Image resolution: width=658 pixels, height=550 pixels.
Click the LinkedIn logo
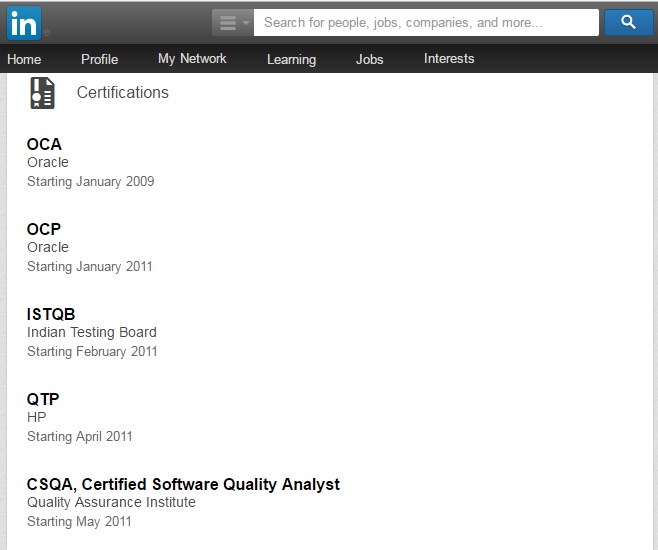[25, 21]
